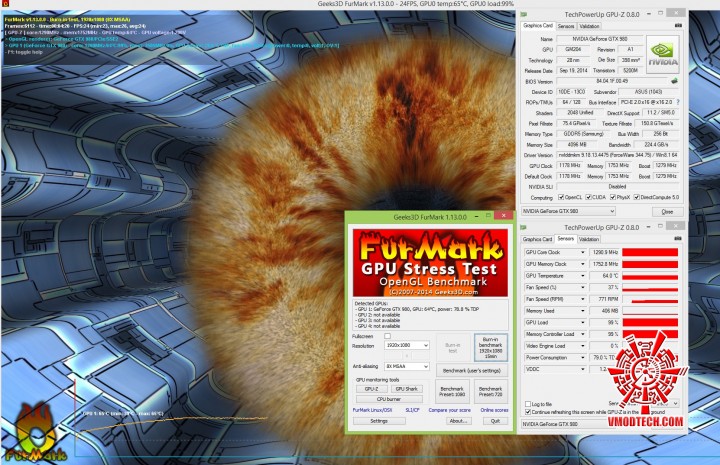
Task: Uncheck Continue refreshing this screen checkbox
Action: (528, 412)
